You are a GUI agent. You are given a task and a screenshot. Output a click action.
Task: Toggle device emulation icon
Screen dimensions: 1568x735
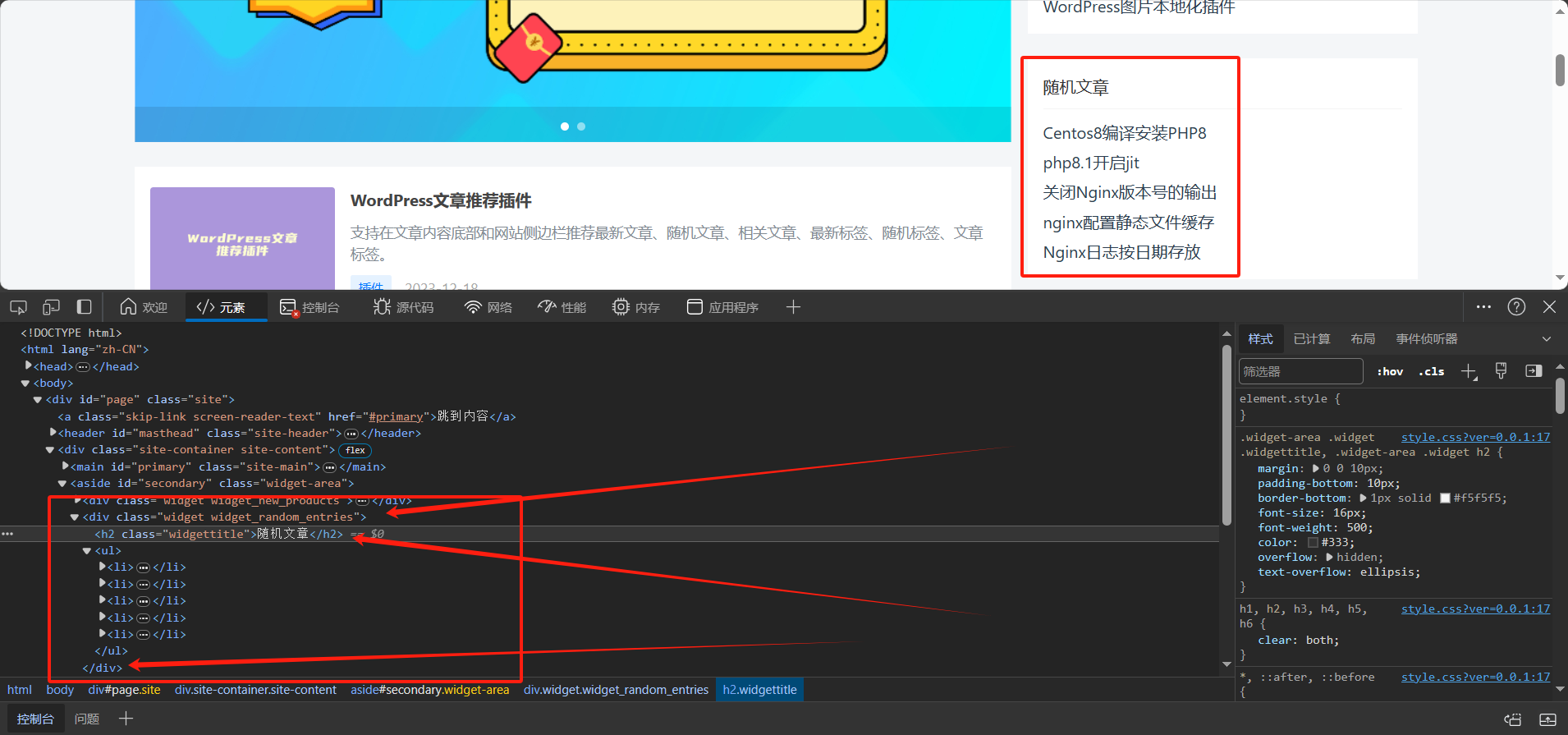pyautogui.click(x=51, y=307)
